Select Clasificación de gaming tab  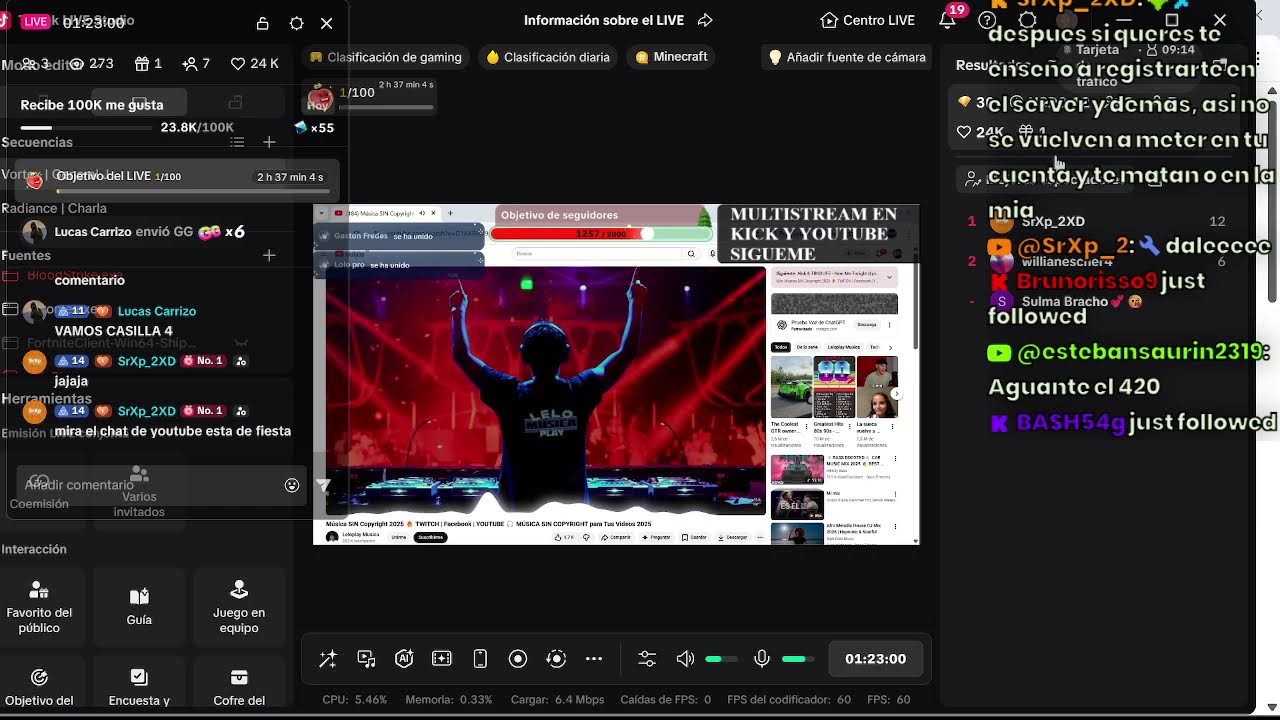point(386,57)
